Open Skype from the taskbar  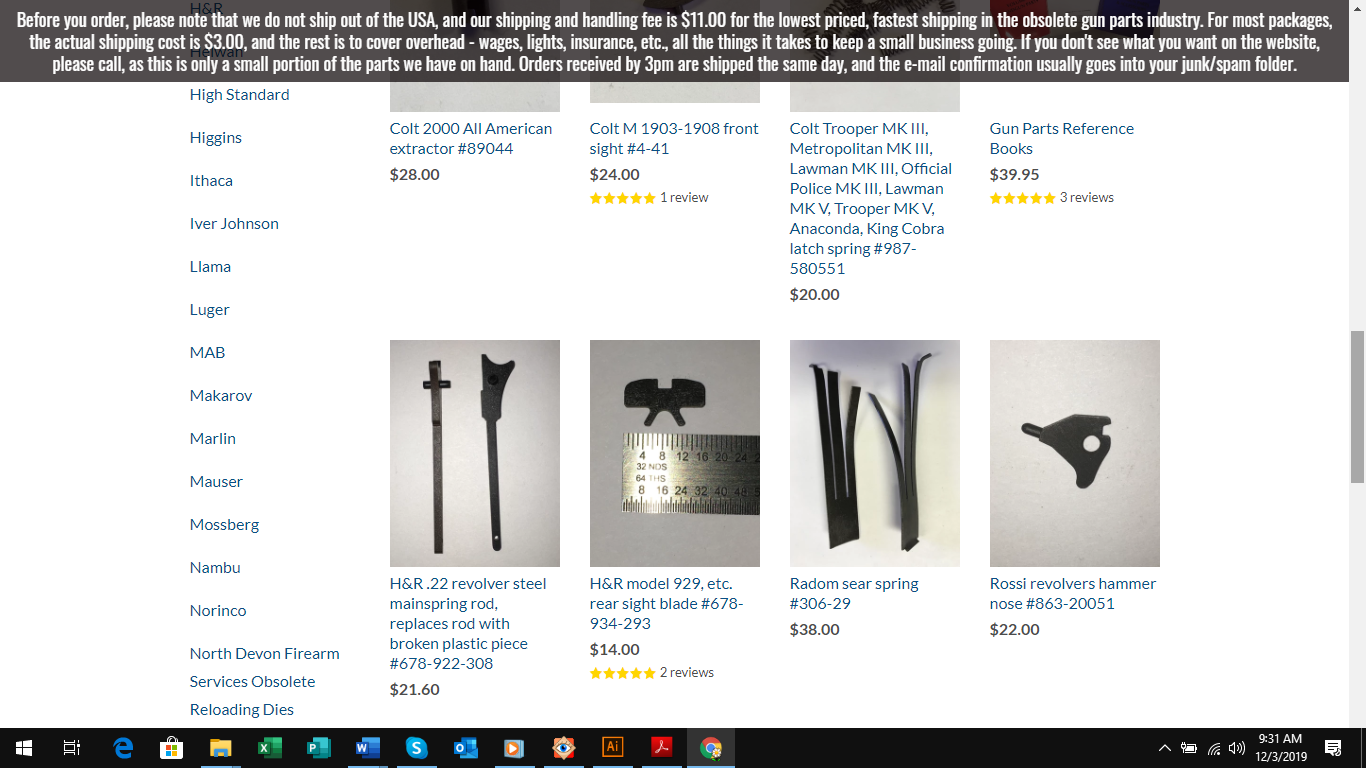[x=417, y=748]
